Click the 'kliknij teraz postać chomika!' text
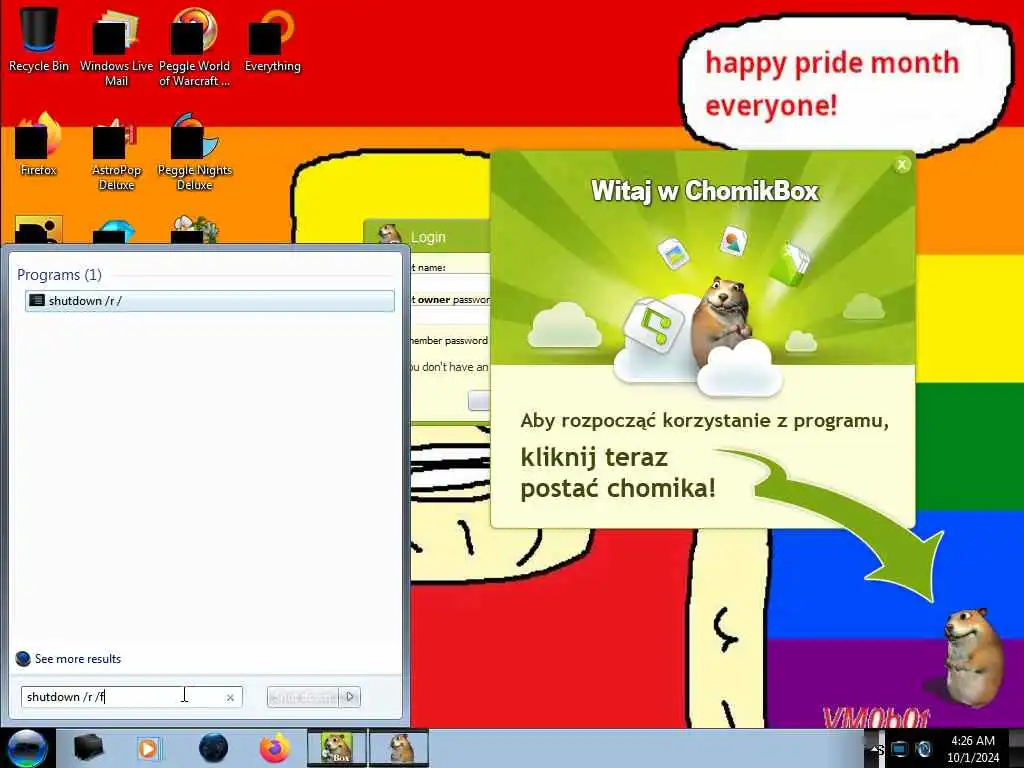Viewport: 1024px width, 768px height. click(x=618, y=473)
